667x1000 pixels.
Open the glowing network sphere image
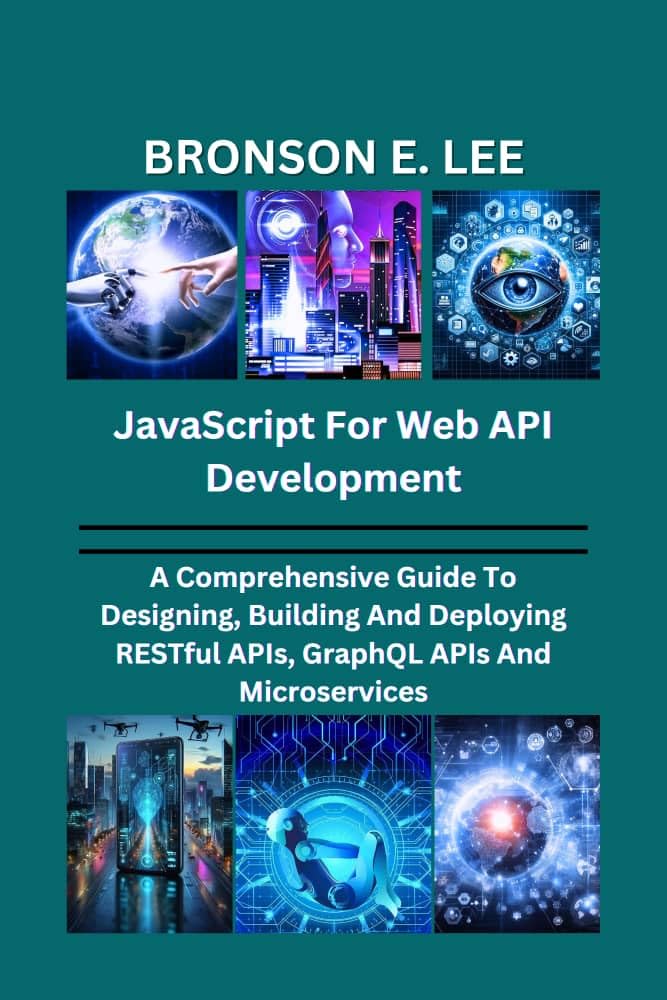(x=517, y=823)
